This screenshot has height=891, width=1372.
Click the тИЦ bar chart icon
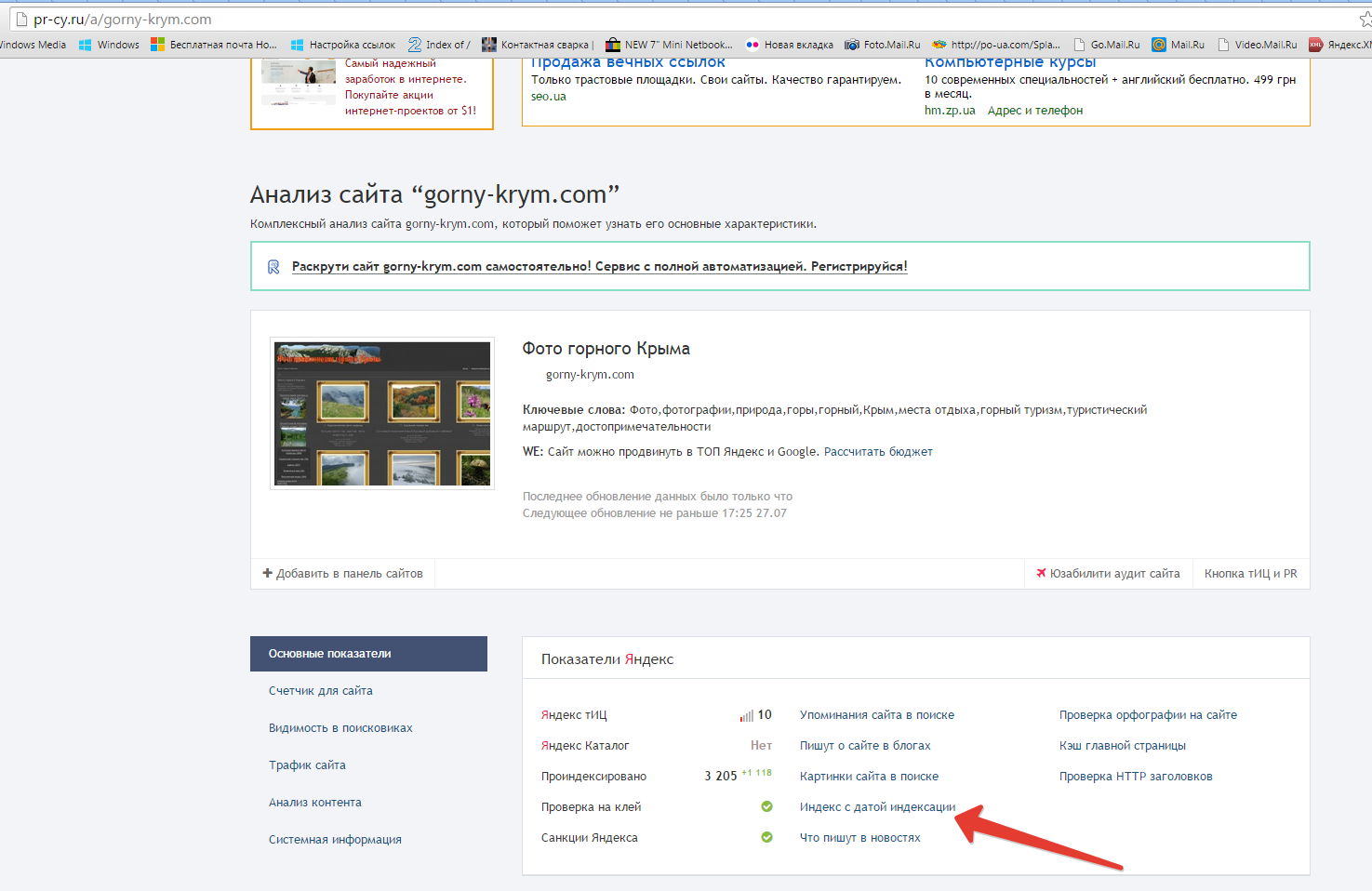747,715
